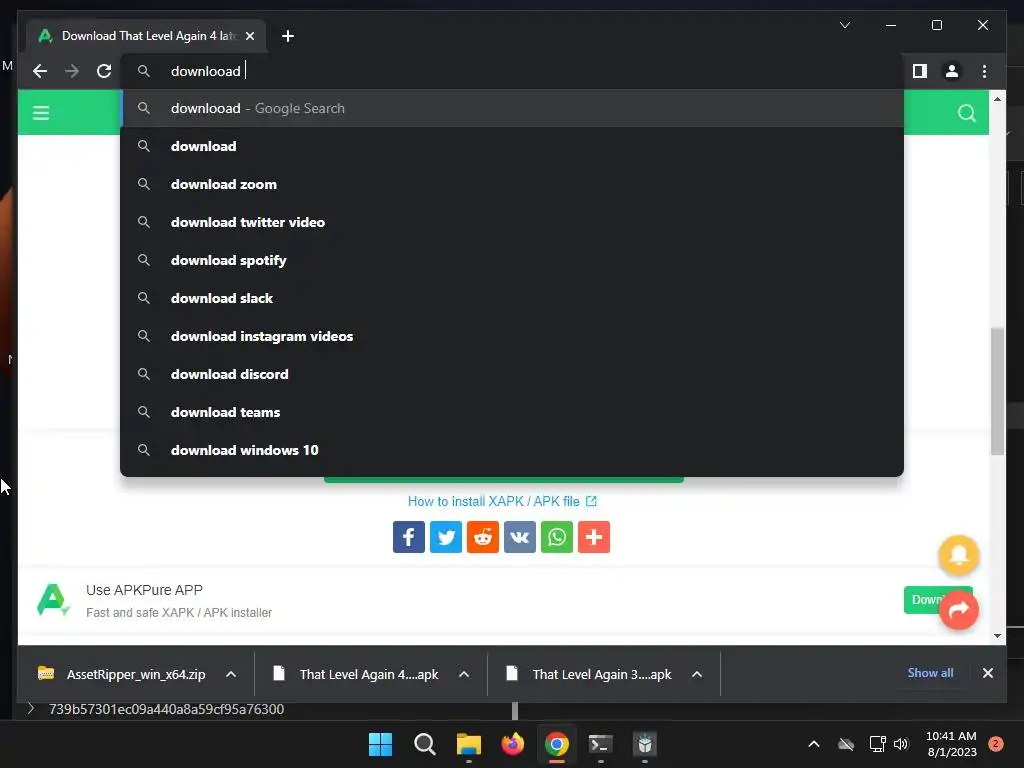
Task: Open 'How to install XAPK / APK file' link
Action: click(502, 501)
